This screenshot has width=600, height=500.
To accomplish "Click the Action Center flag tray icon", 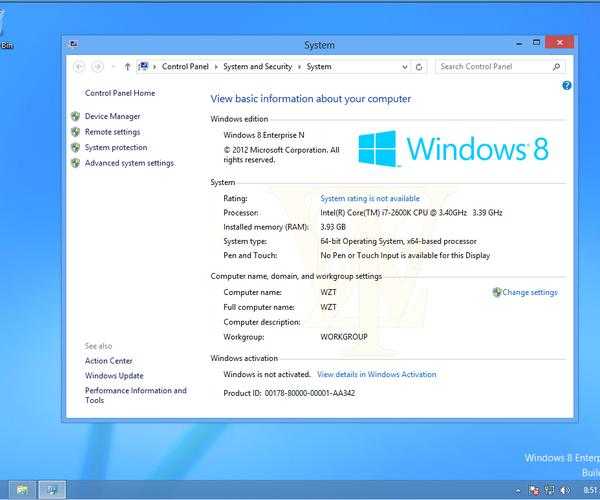I will (x=534, y=490).
